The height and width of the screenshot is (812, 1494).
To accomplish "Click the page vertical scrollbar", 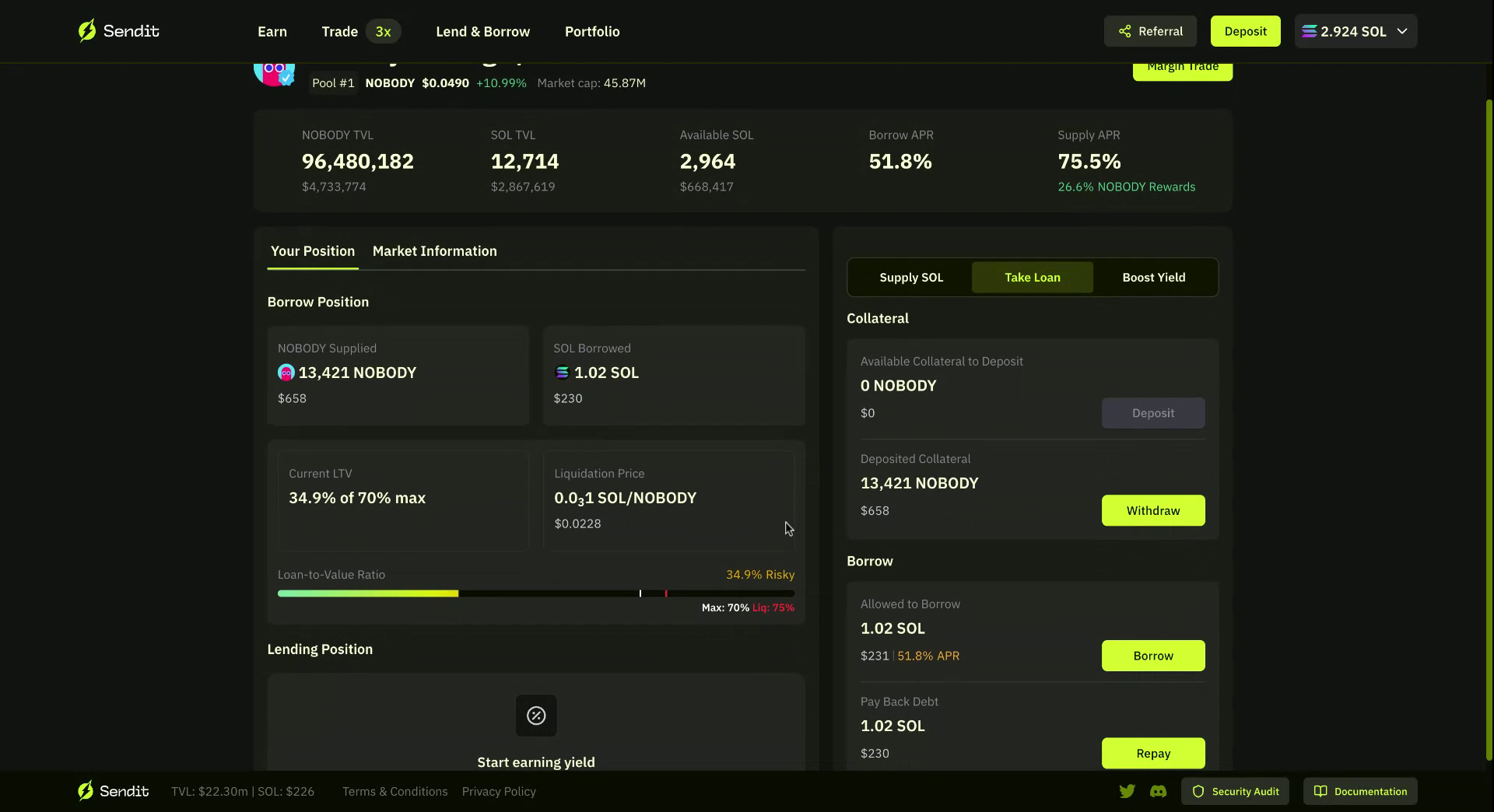I will tap(1489, 428).
